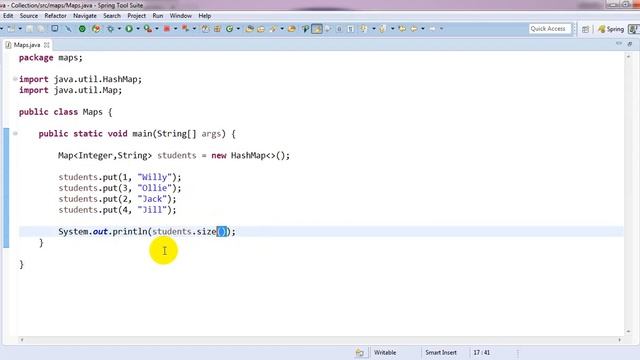Open the Search menu
The image size is (640, 360).
tap(111, 16)
